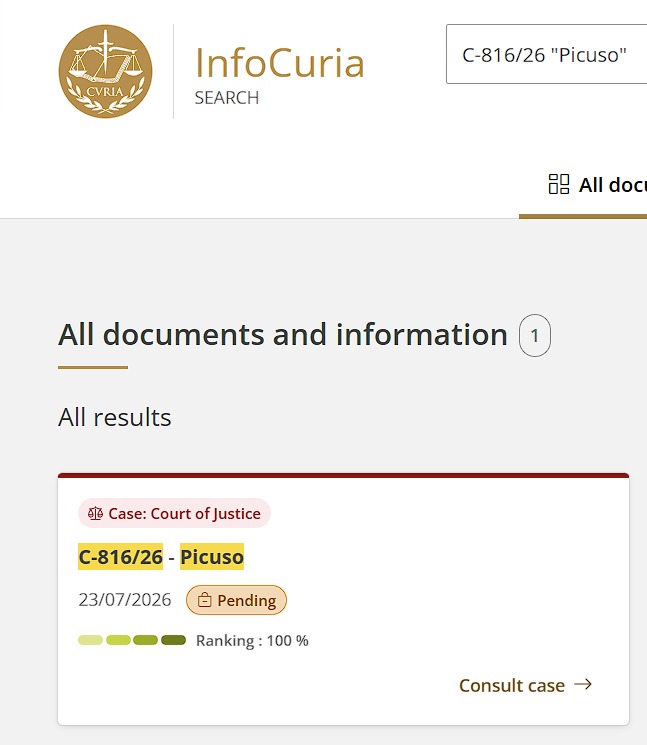Image resolution: width=647 pixels, height=745 pixels.
Task: Click the All documents and information heading
Action: pyautogui.click(x=283, y=334)
